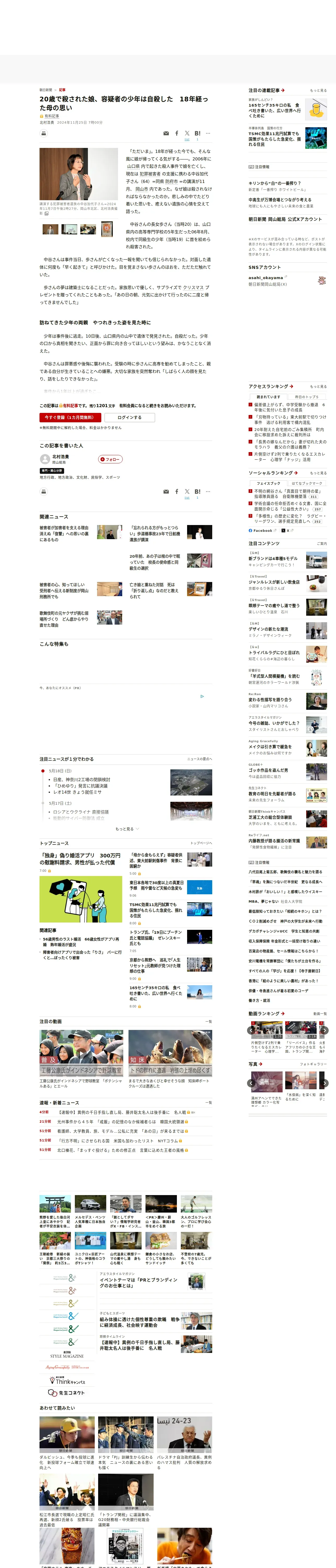Viewport: 336px width, 1568px height.
Task: Open 動画一覧 link beside 動画ランキング
Action: point(320,1013)
